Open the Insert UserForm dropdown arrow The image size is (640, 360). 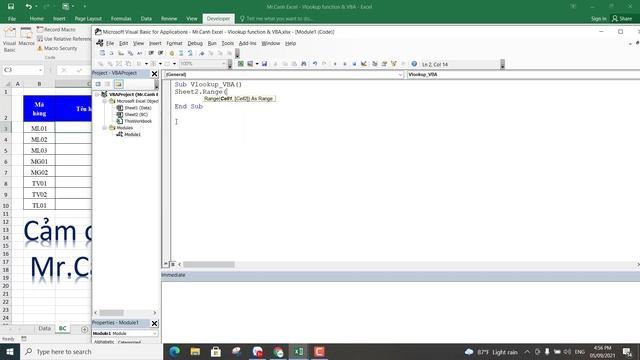(257, 64)
